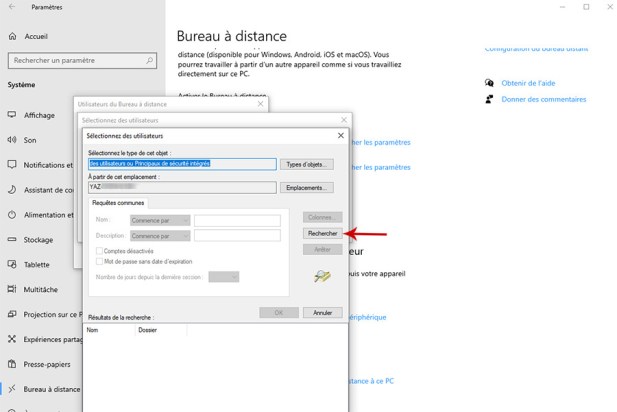Open Affichage display icon in sidebar
The height and width of the screenshot is (412, 617).
pyautogui.click(x=12, y=115)
